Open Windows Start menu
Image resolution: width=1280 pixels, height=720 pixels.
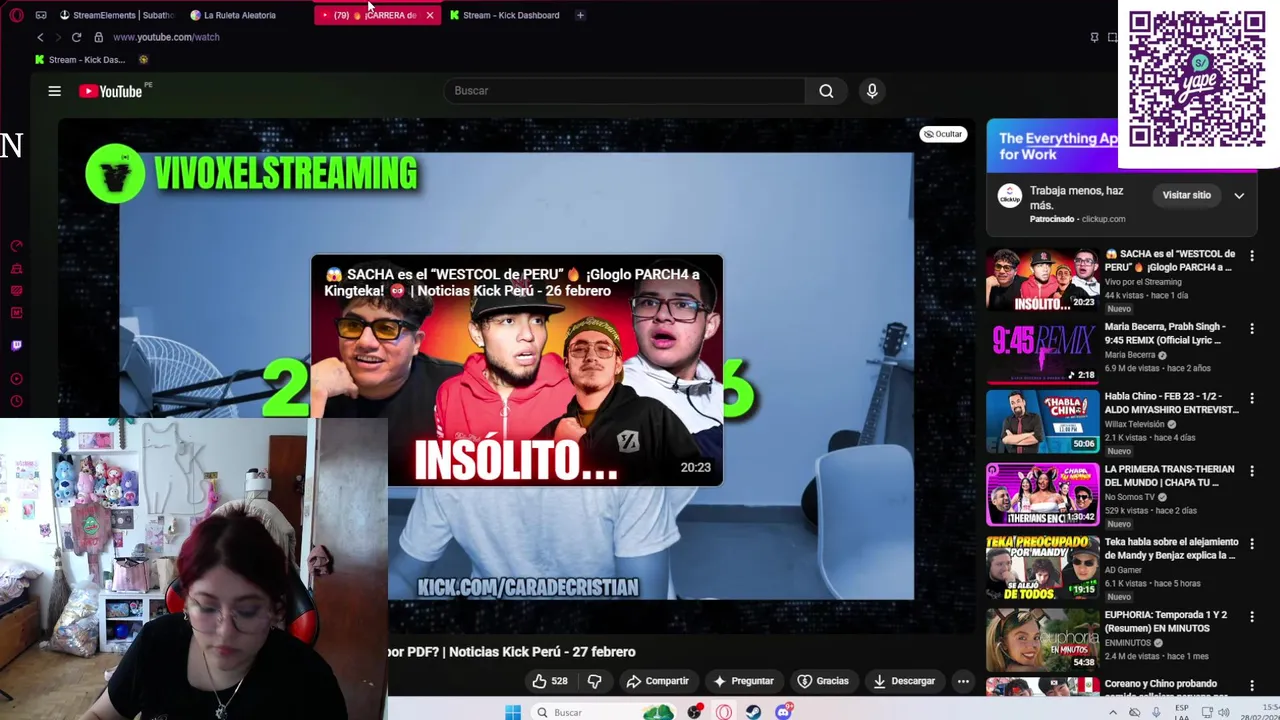tap(513, 712)
